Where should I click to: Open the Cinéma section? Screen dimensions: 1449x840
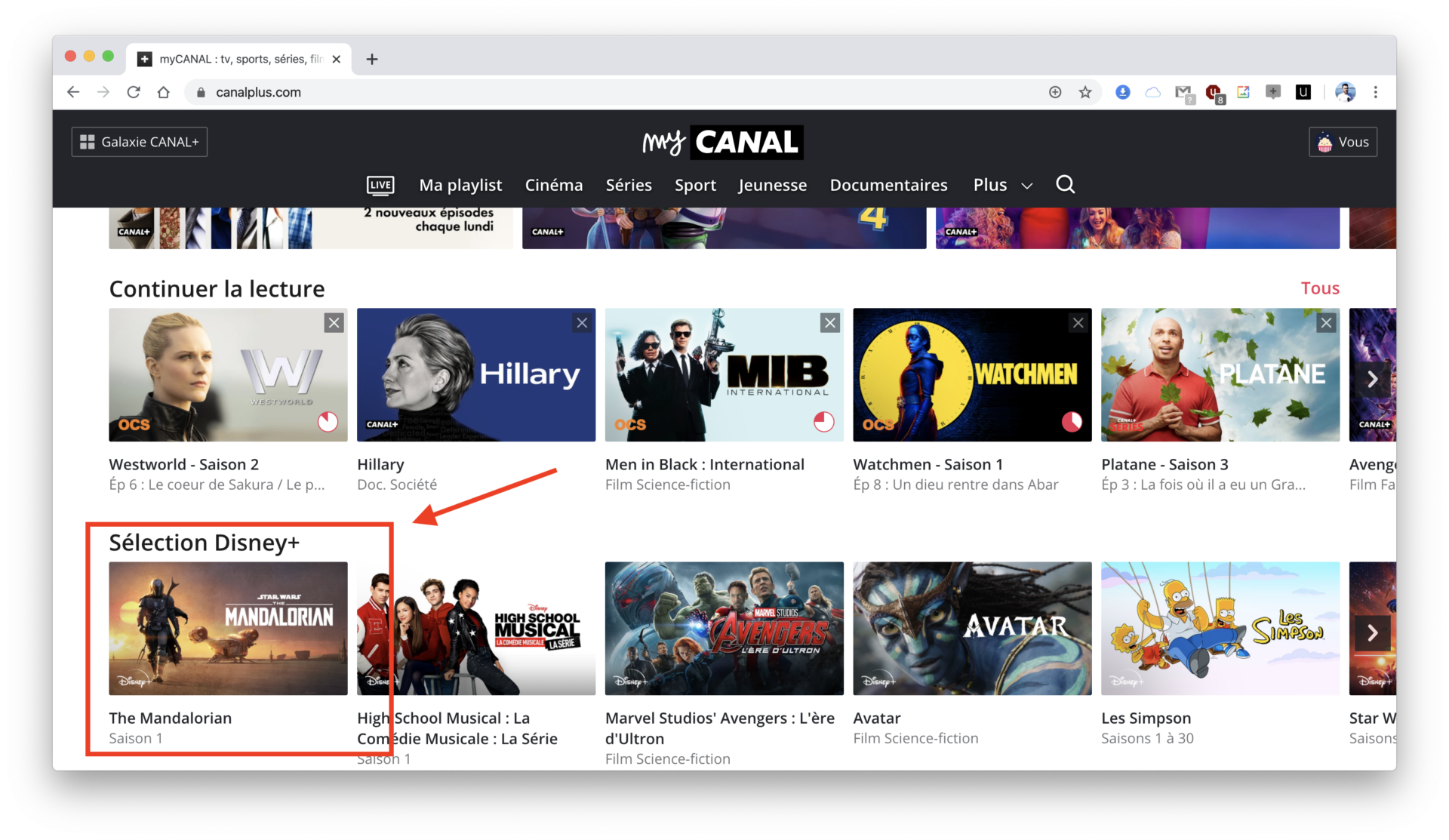point(554,185)
